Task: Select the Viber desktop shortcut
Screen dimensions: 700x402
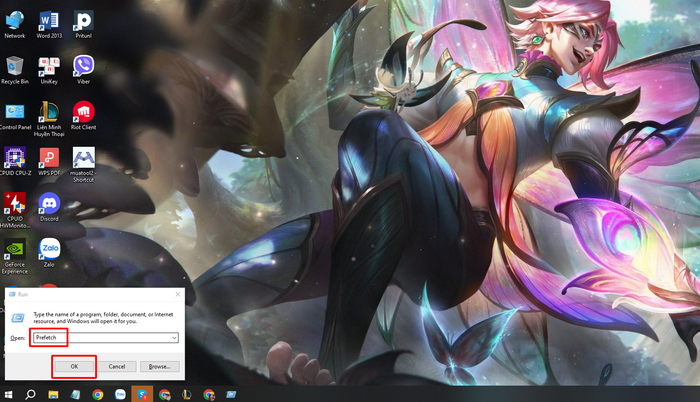Action: [x=83, y=70]
